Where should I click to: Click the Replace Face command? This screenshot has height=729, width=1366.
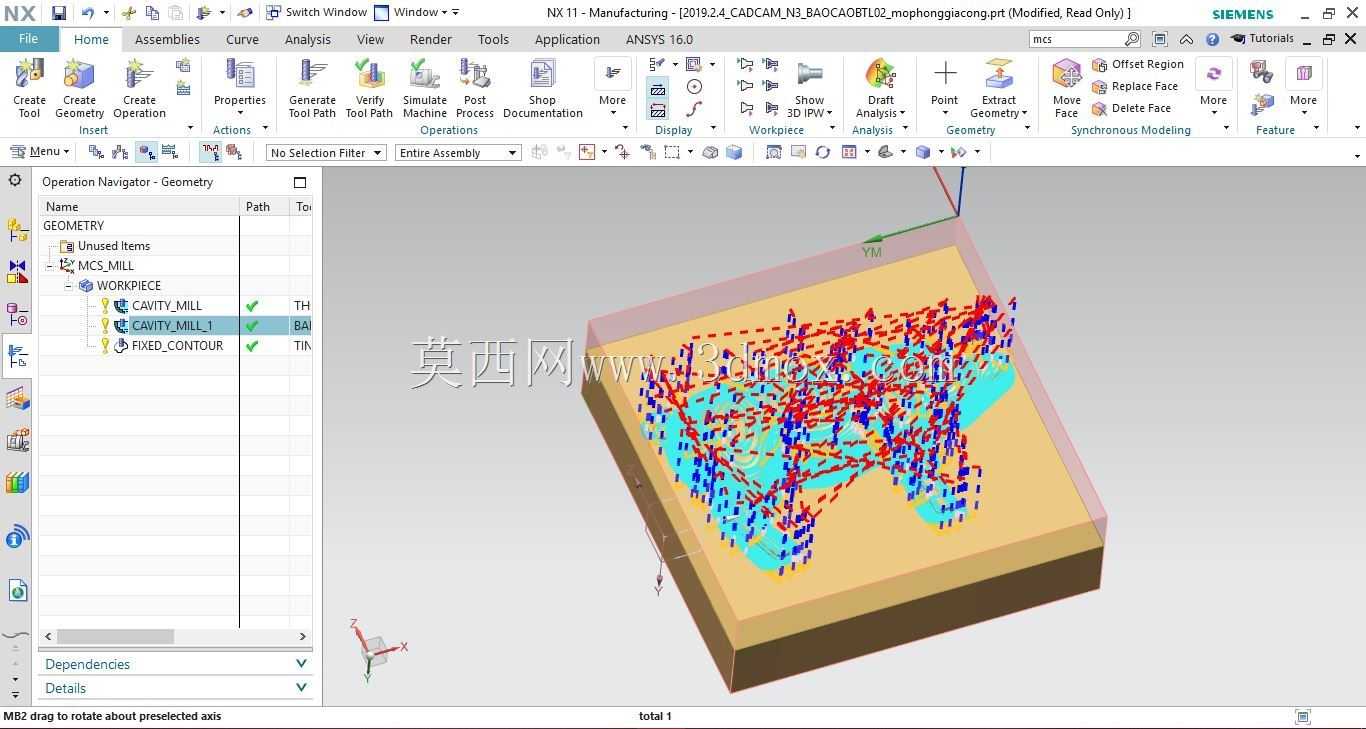[1135, 86]
